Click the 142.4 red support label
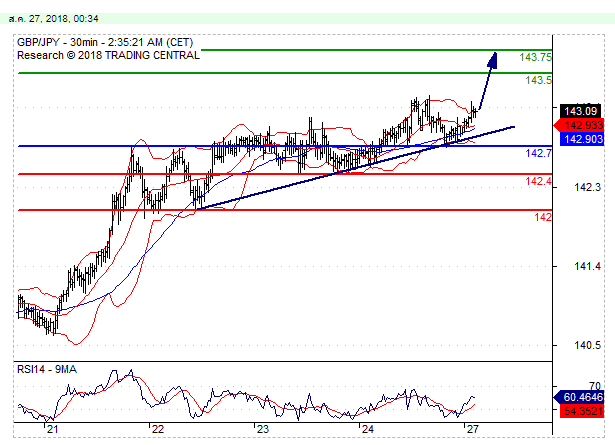 [538, 181]
